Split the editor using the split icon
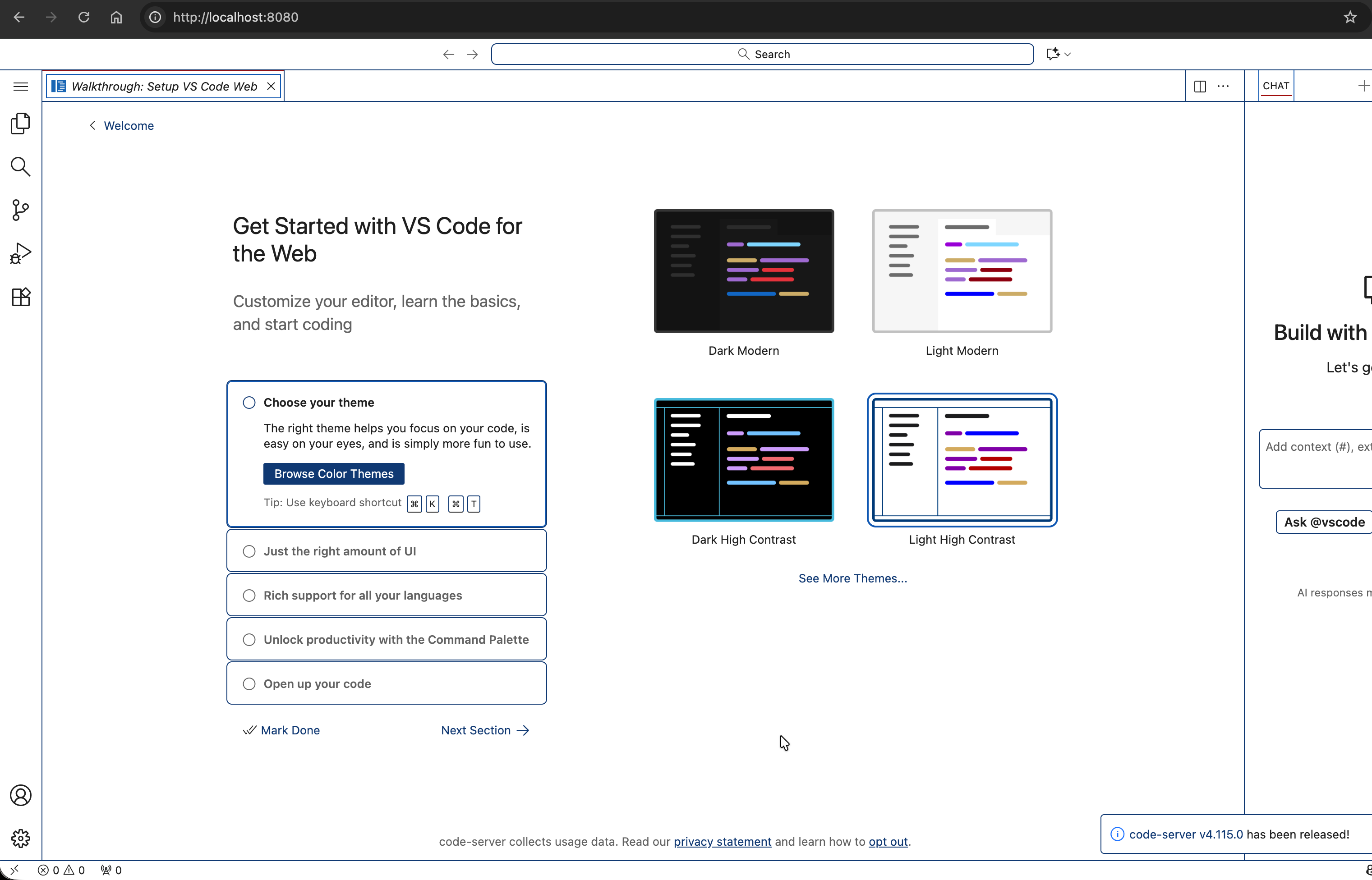Screen dimensions: 1372x880 click(1199, 86)
